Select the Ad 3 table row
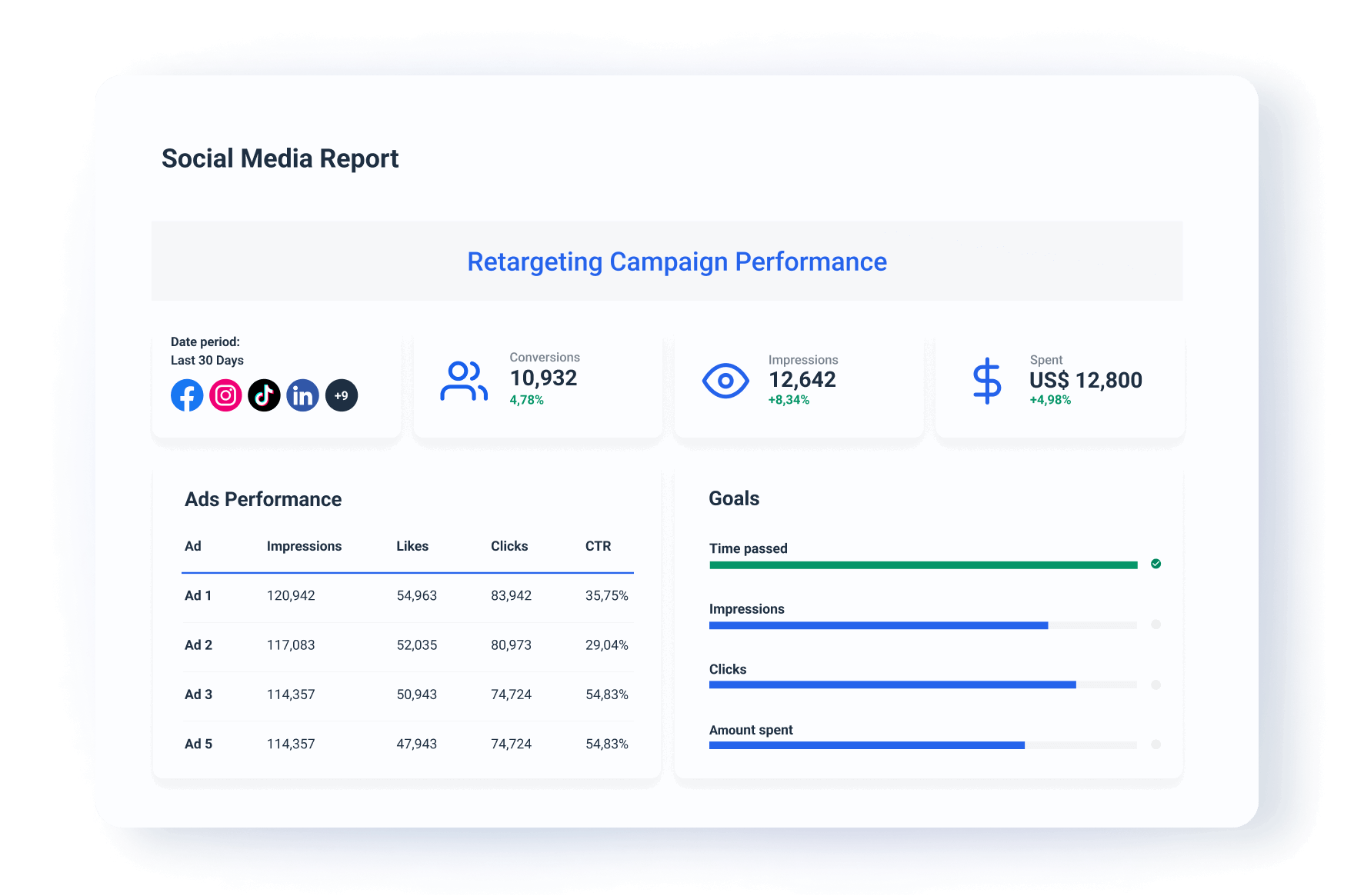This screenshot has height=896, width=1354. coord(406,694)
